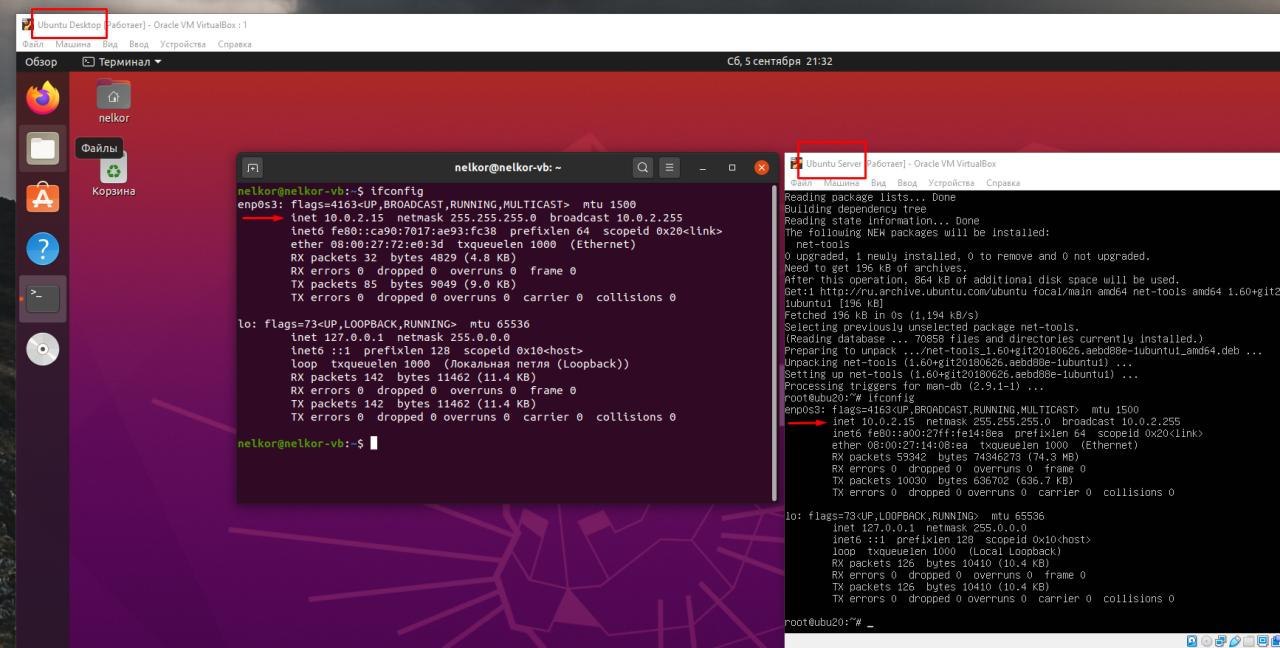
Task: Close the nelkor terminal window
Action: [x=761, y=168]
